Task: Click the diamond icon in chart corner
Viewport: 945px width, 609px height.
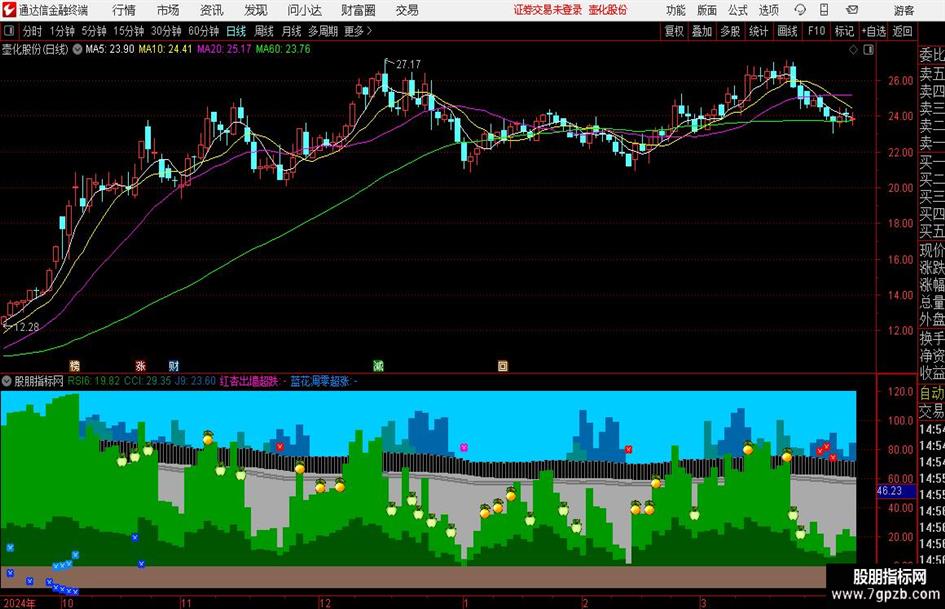Action: [x=853, y=50]
